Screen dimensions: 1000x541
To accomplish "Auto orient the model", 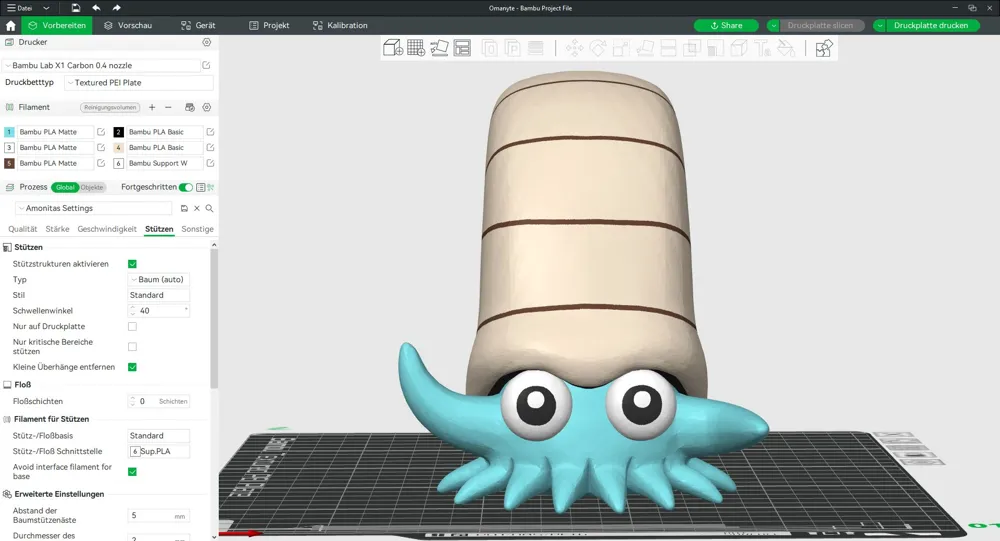I will click(x=439, y=48).
